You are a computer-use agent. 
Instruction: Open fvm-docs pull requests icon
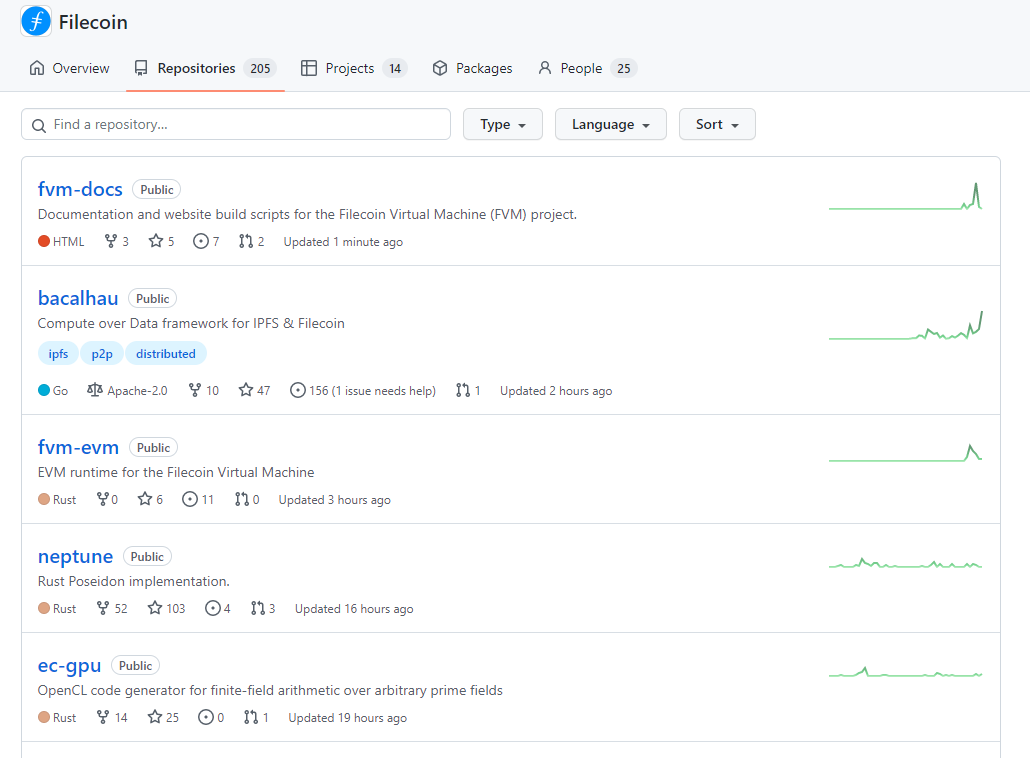[246, 241]
